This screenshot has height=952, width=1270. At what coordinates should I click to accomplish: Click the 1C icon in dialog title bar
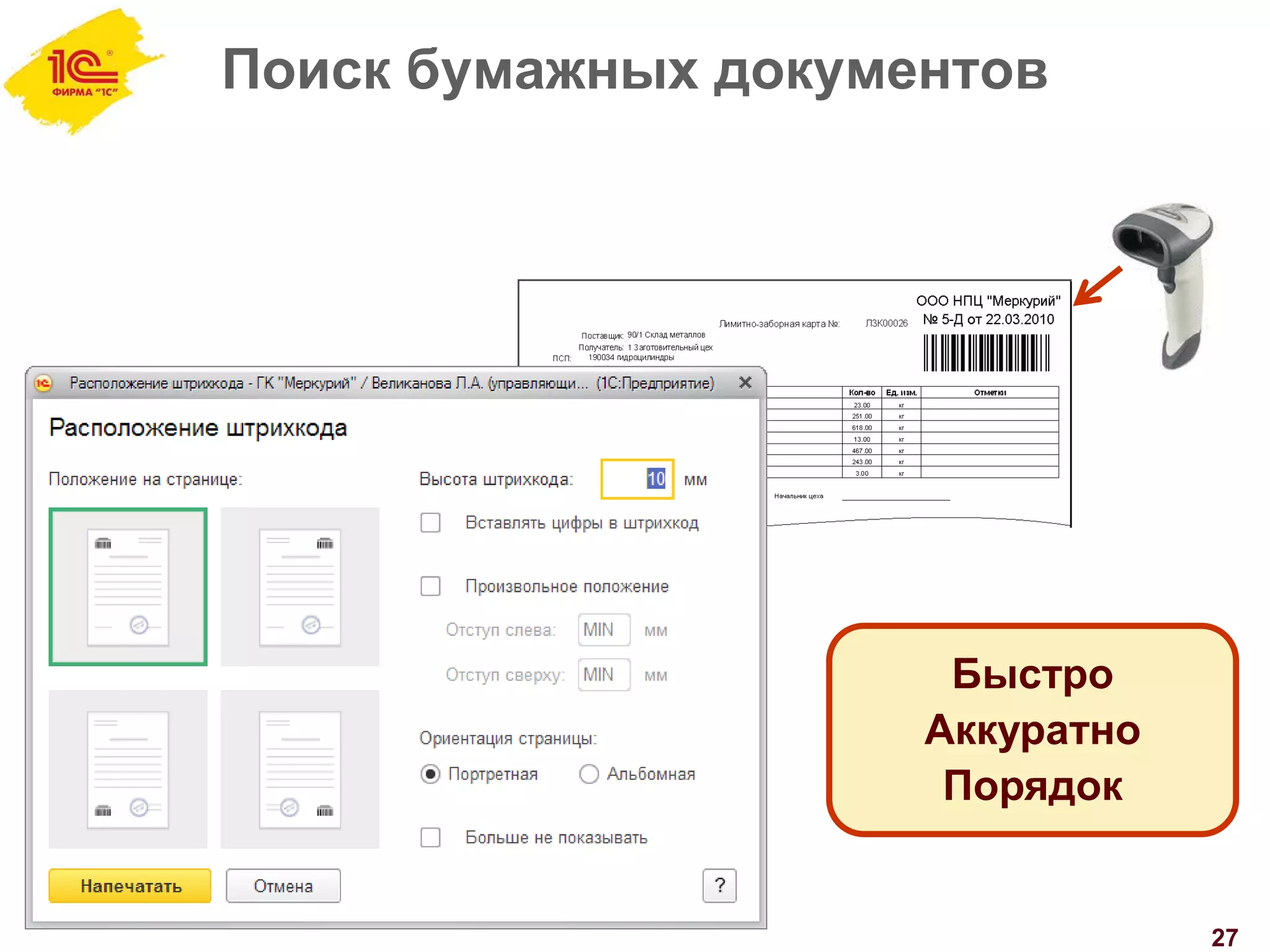click(x=43, y=383)
